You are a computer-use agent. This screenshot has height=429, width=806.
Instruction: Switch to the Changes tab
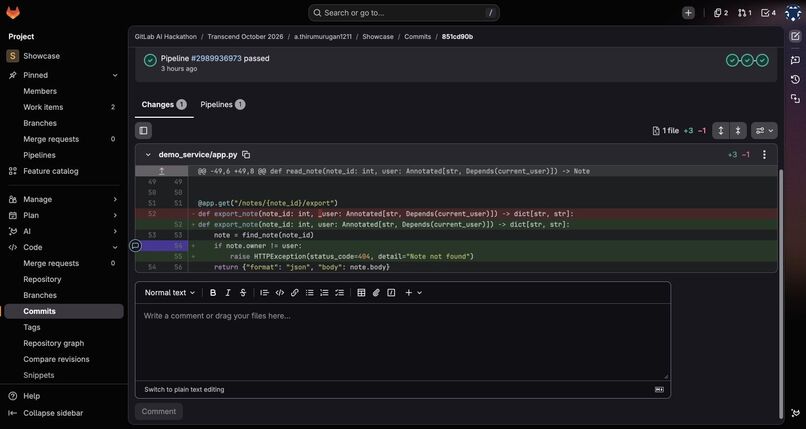tap(164, 104)
